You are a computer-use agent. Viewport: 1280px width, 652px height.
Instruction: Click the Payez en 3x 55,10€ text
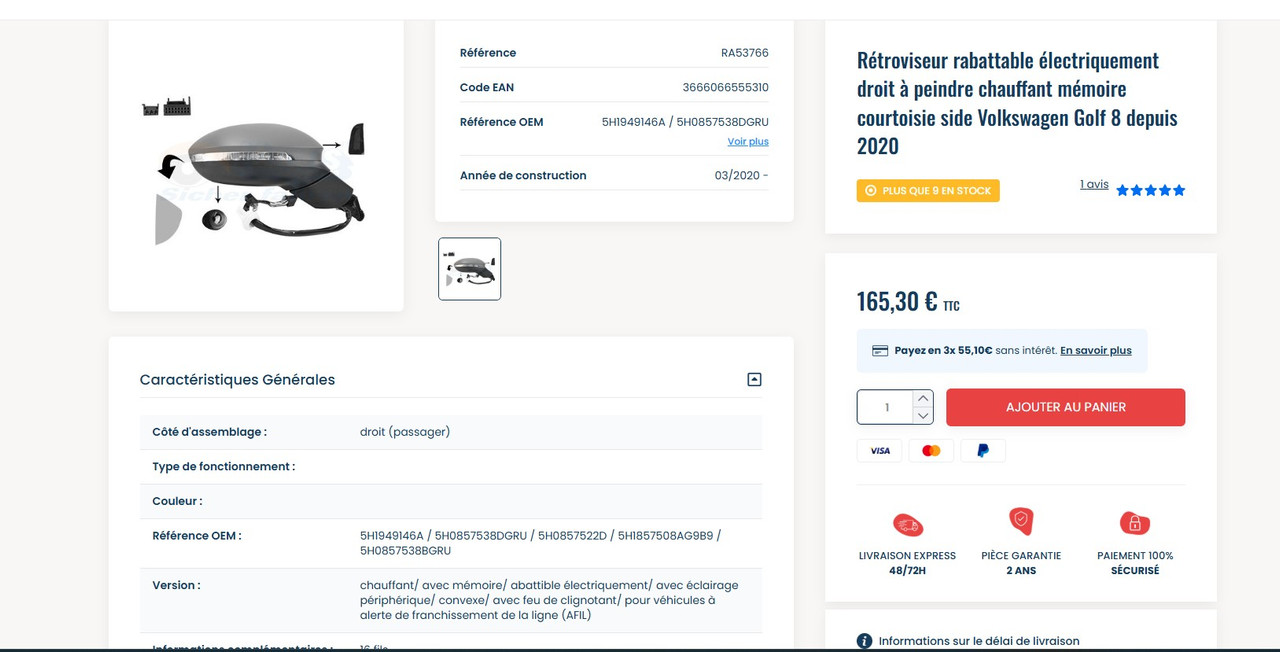[943, 351]
